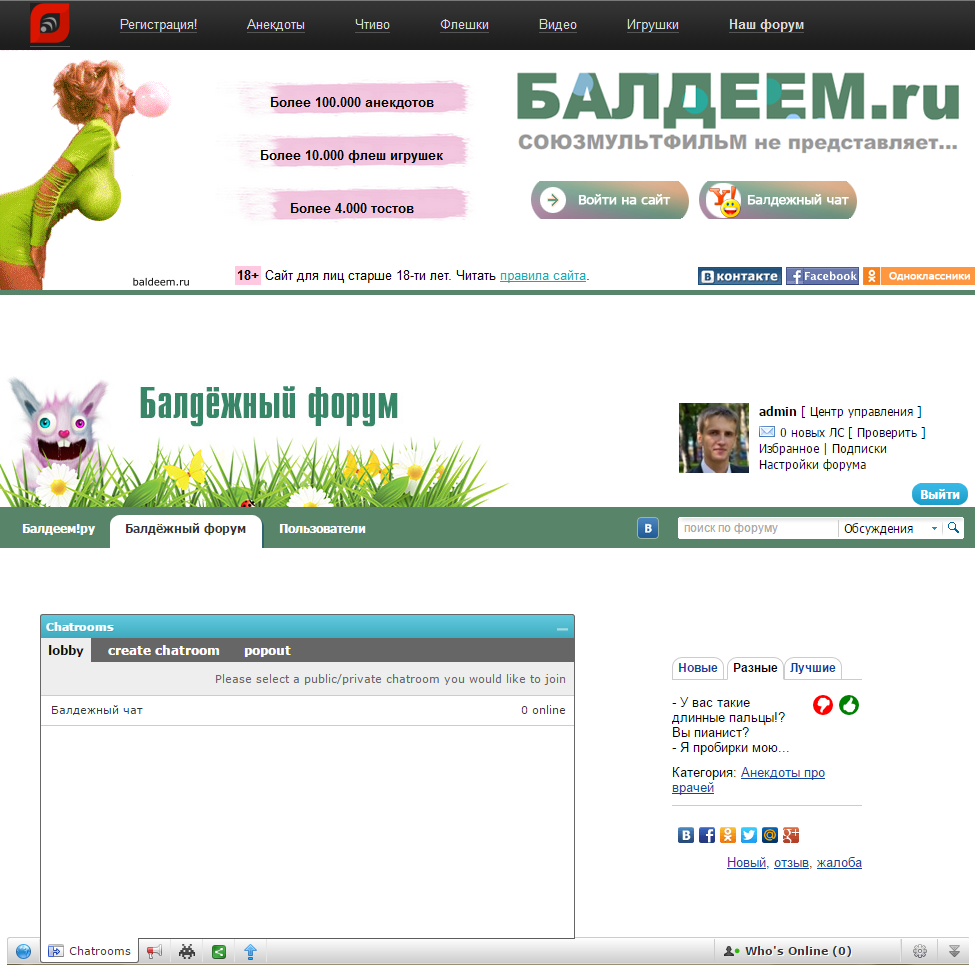Switch to Новые jokes tab
This screenshot has width=975, height=965.
(698, 668)
